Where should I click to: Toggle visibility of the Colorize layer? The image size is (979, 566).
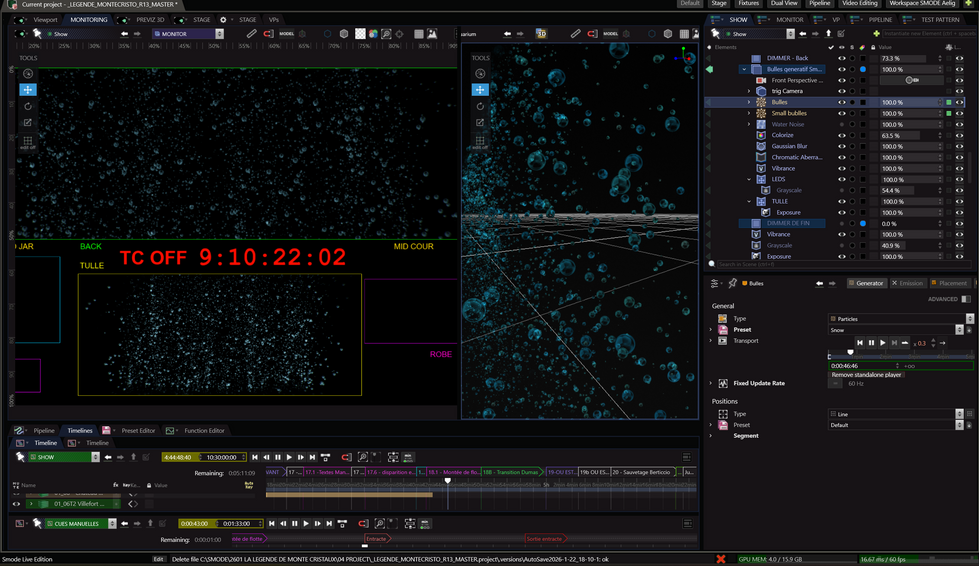pos(841,135)
